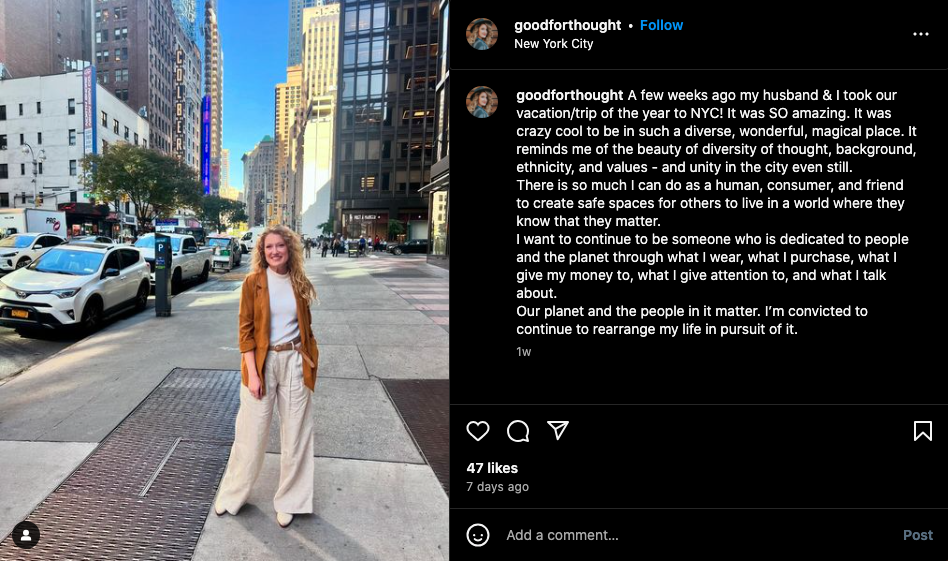The image size is (948, 561).
Task: Click the 7 days ago timestamp
Action: (x=498, y=487)
